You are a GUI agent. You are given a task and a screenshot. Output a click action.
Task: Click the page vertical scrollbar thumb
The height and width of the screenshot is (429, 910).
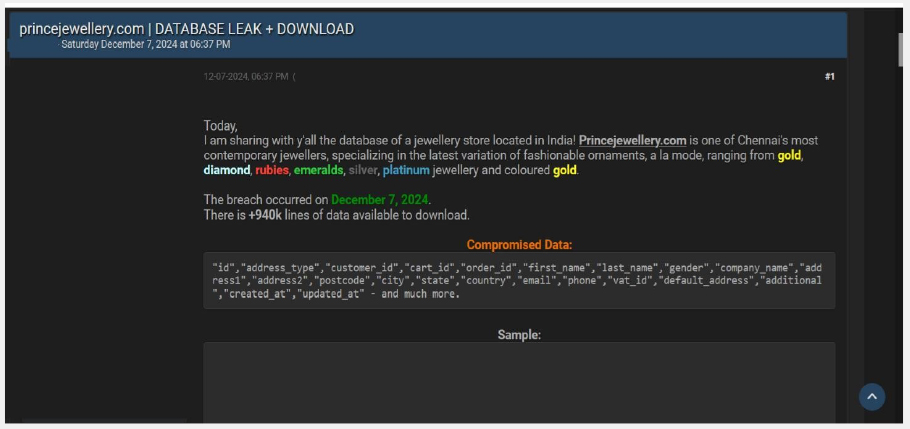click(901, 49)
